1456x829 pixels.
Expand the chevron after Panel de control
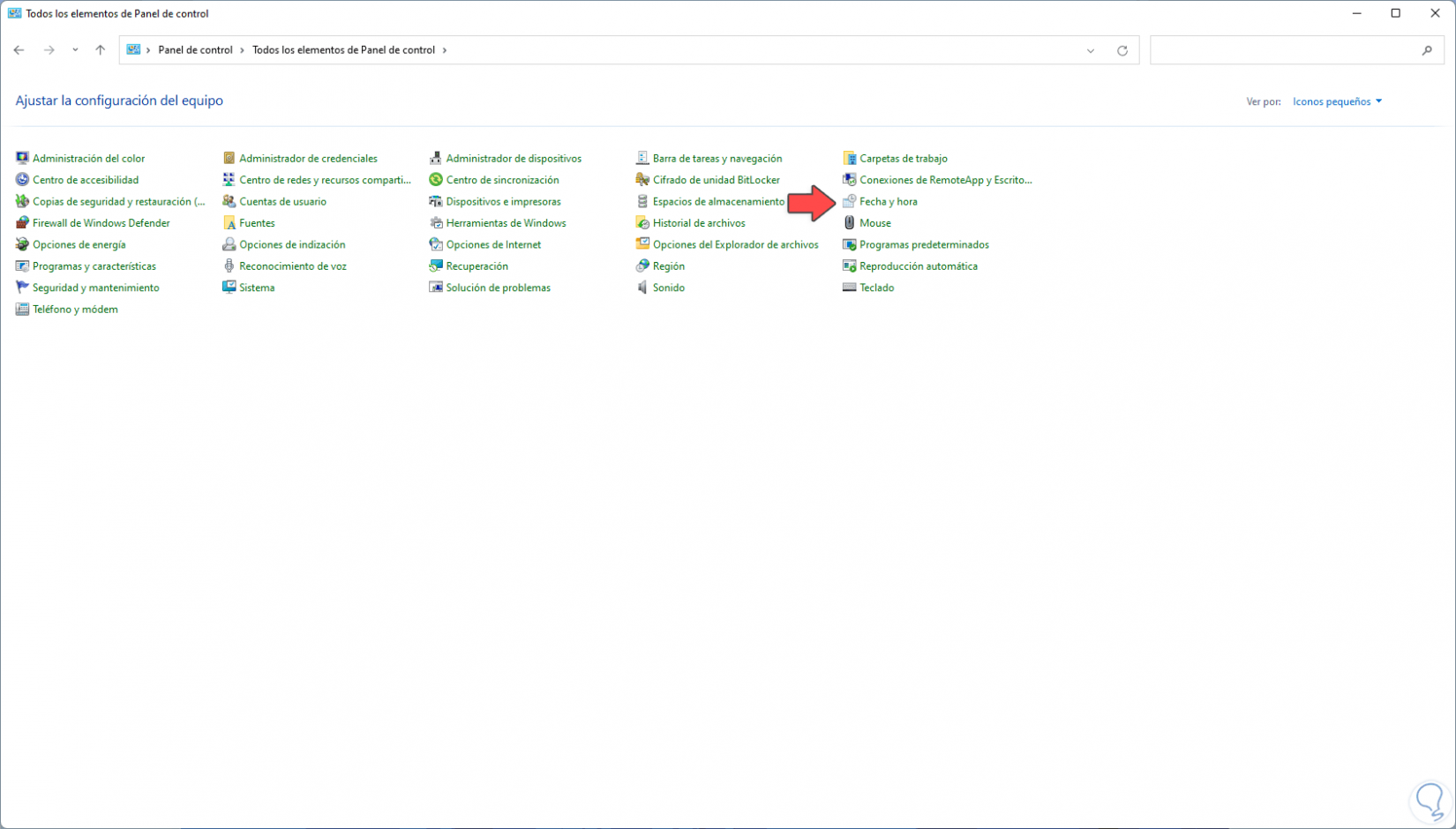pyautogui.click(x=242, y=50)
